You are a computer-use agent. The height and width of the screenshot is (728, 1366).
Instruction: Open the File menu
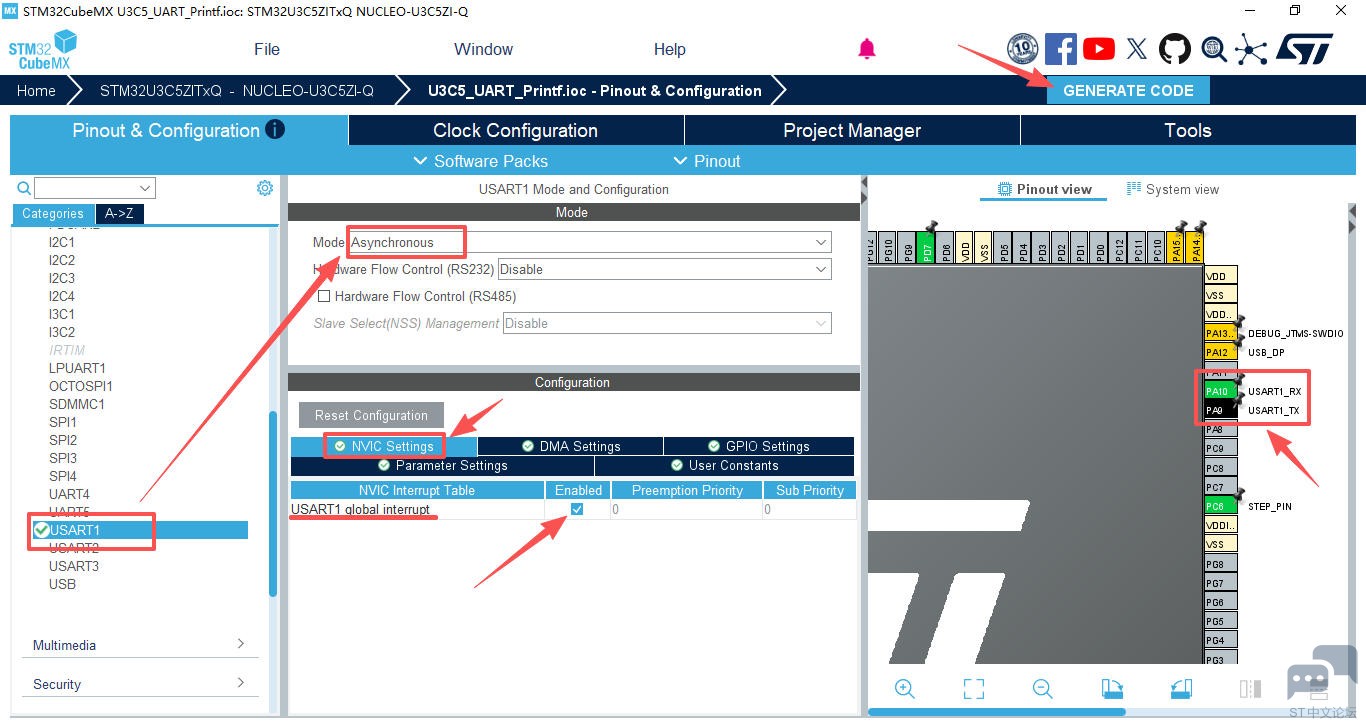(x=267, y=49)
